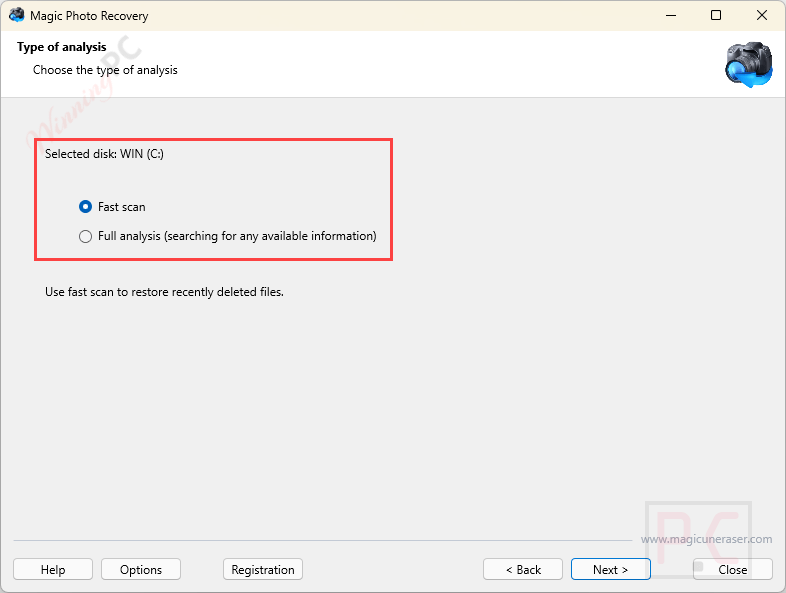Open the Registration dialog button
The width and height of the screenshot is (786, 593).
pyautogui.click(x=263, y=569)
